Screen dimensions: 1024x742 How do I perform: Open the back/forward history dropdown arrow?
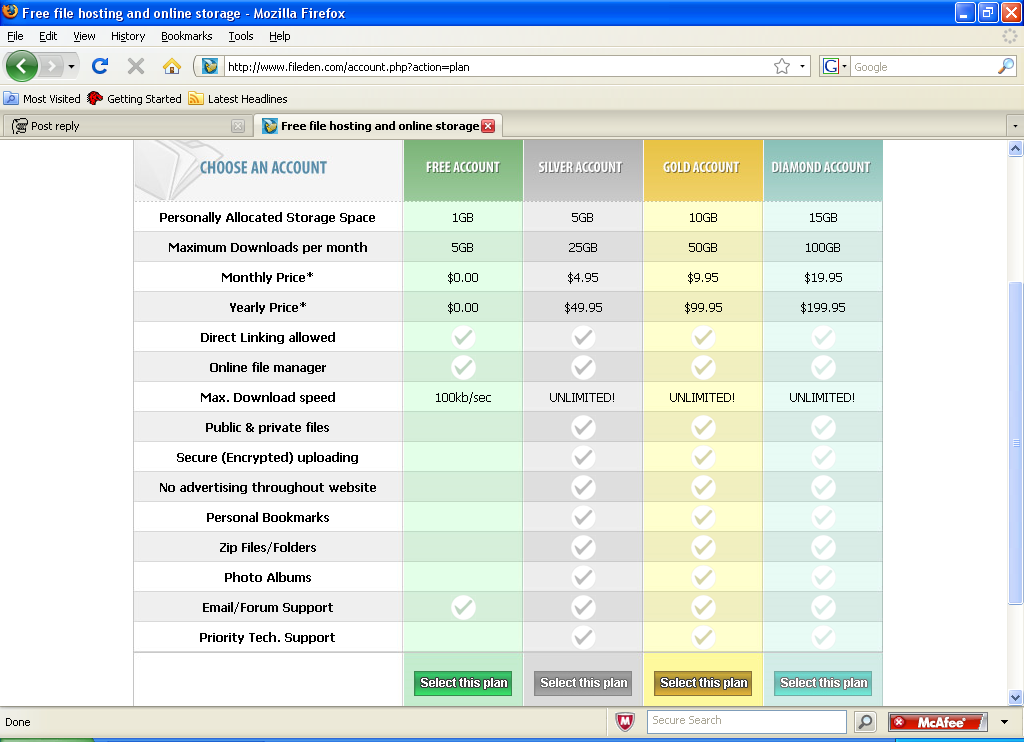71,66
